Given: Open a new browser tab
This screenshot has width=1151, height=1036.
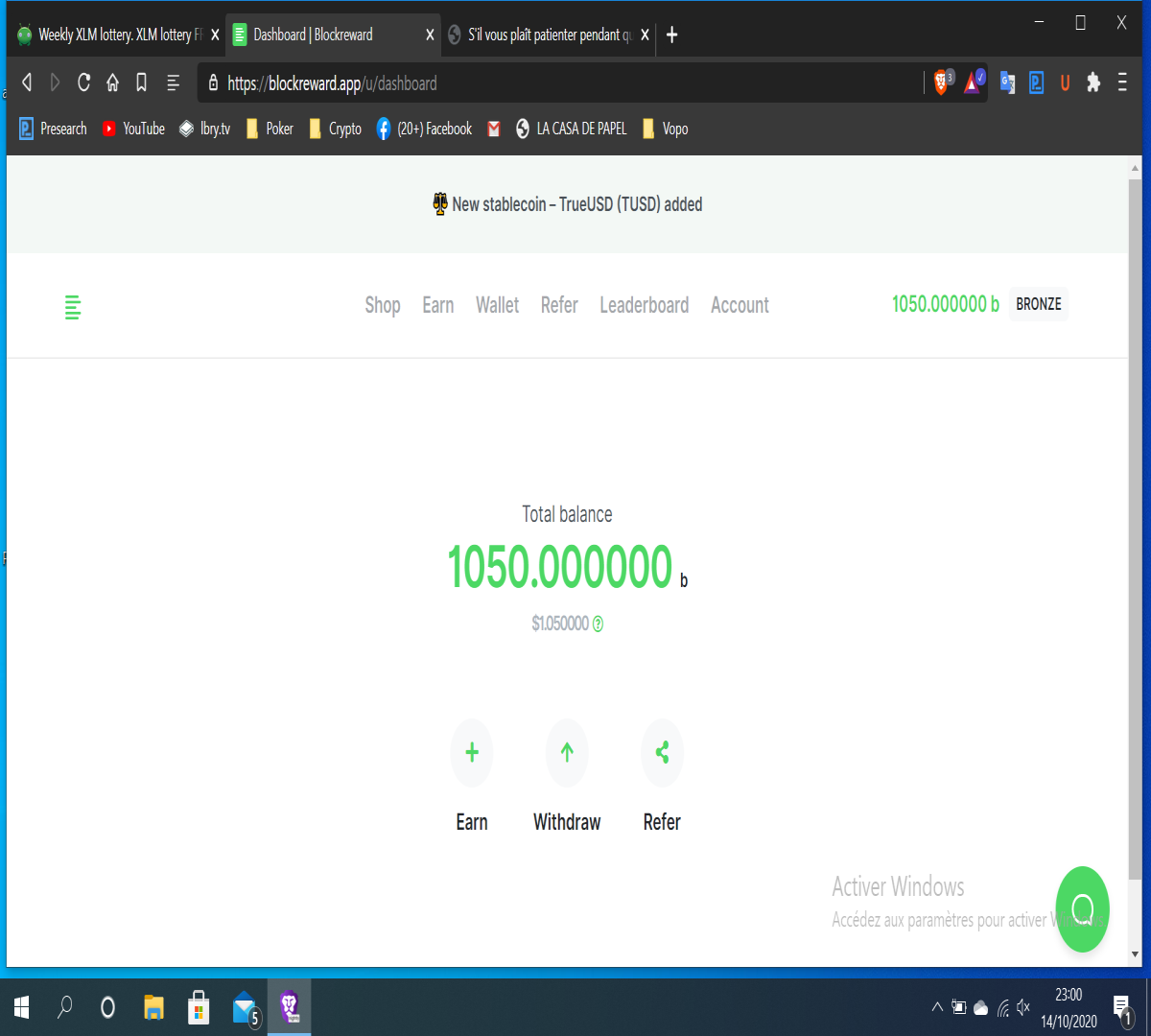Looking at the screenshot, I should pyautogui.click(x=672, y=35).
